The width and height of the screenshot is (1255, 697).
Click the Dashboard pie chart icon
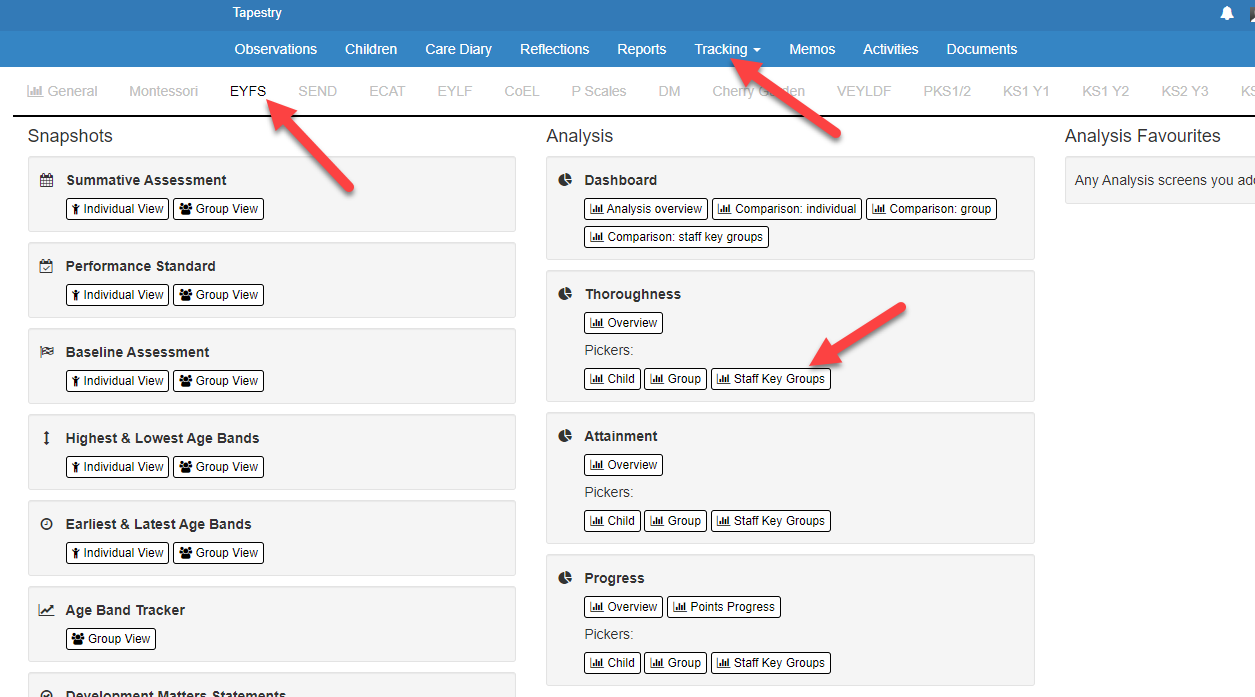[565, 180]
